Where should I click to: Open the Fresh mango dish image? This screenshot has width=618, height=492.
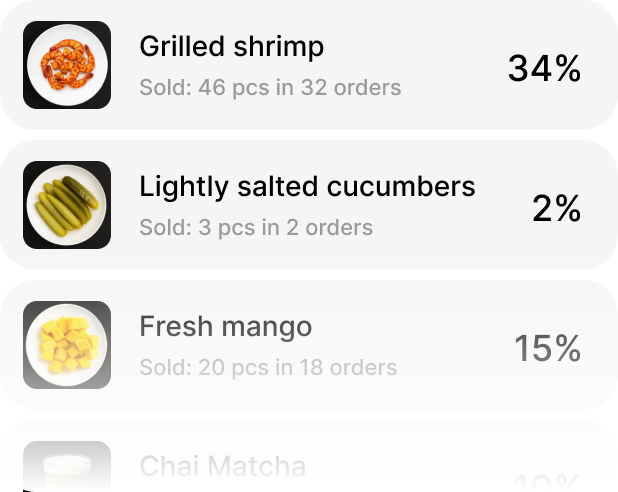pos(67,345)
